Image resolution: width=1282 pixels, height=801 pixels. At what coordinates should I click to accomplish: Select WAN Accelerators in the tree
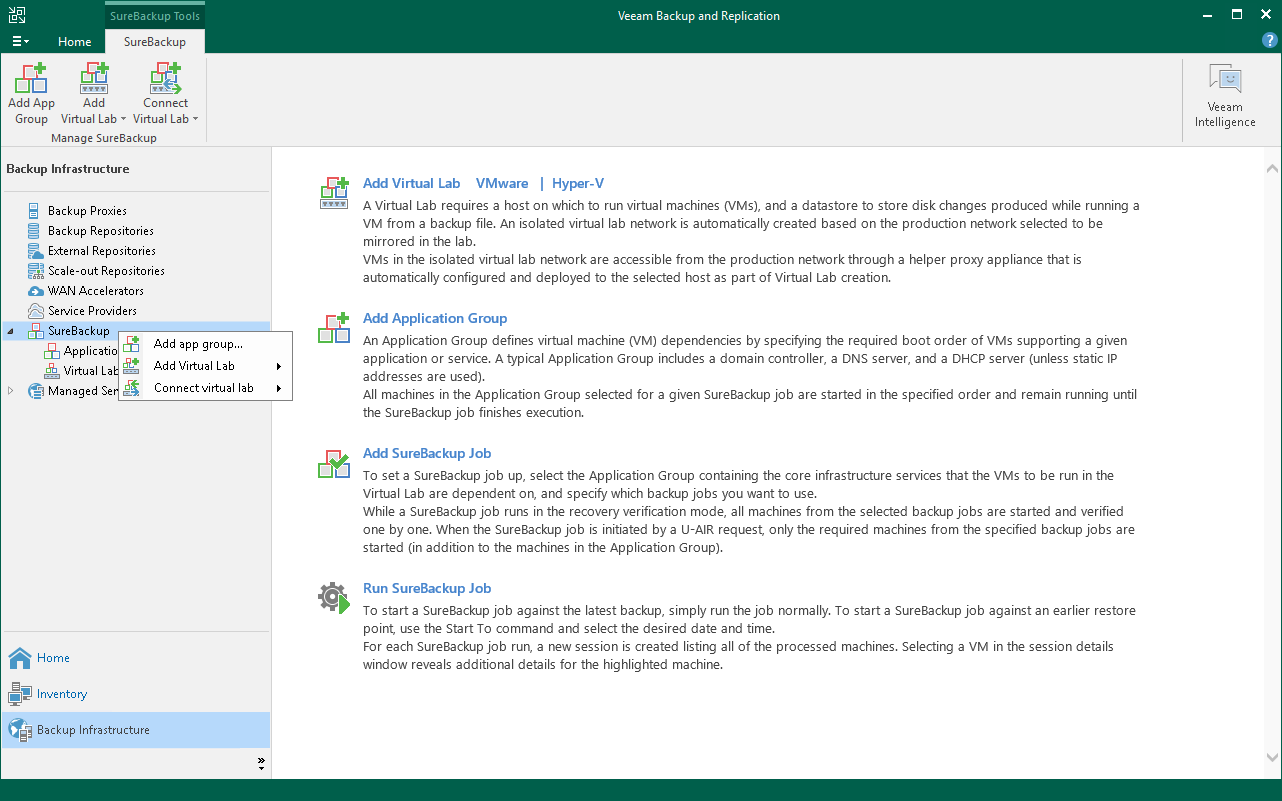96,291
